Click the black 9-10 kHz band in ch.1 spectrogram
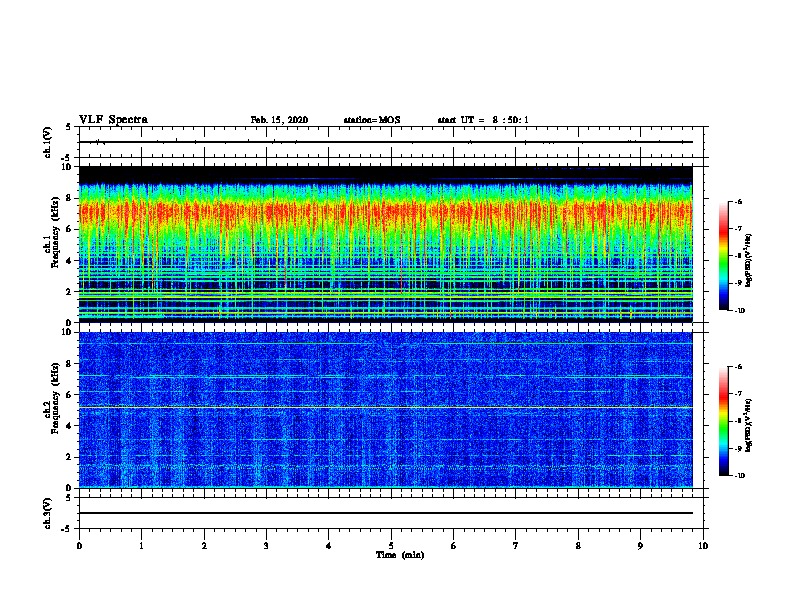The height and width of the screenshot is (612, 792). click(386, 174)
